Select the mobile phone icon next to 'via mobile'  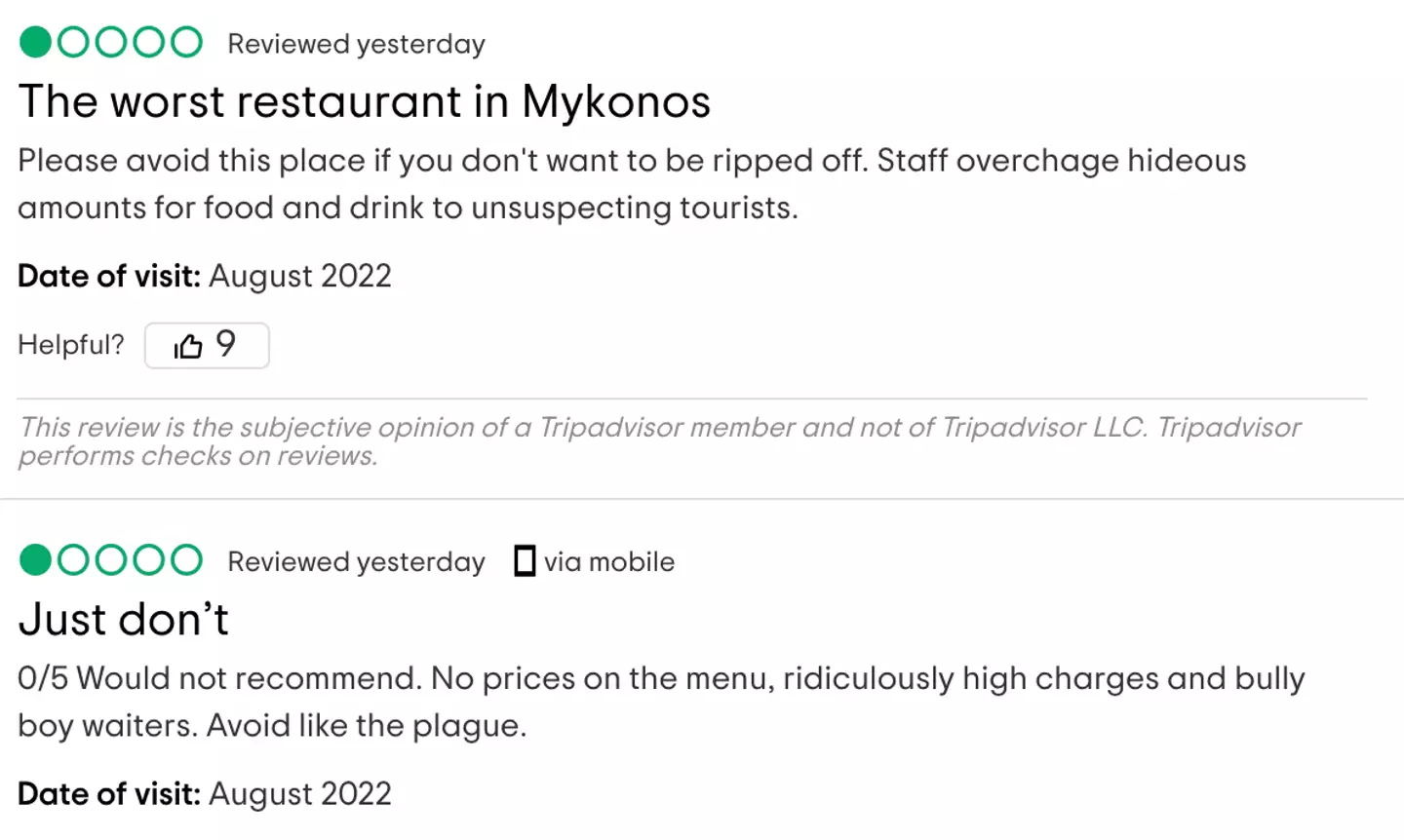(x=525, y=561)
